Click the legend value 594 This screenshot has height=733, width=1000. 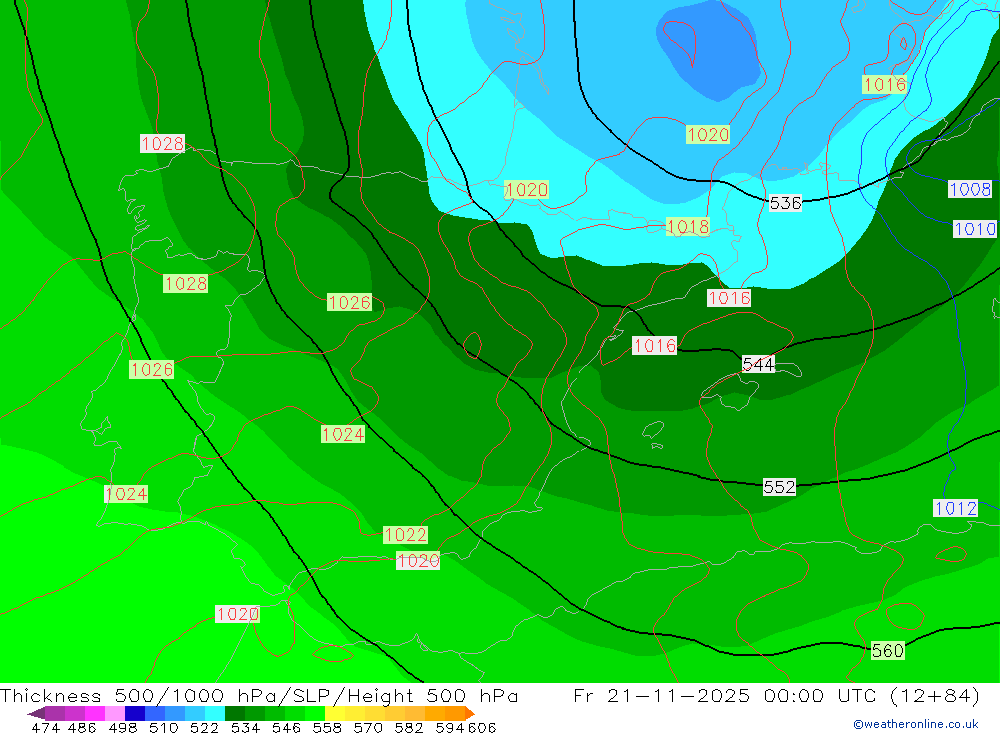click(x=449, y=727)
